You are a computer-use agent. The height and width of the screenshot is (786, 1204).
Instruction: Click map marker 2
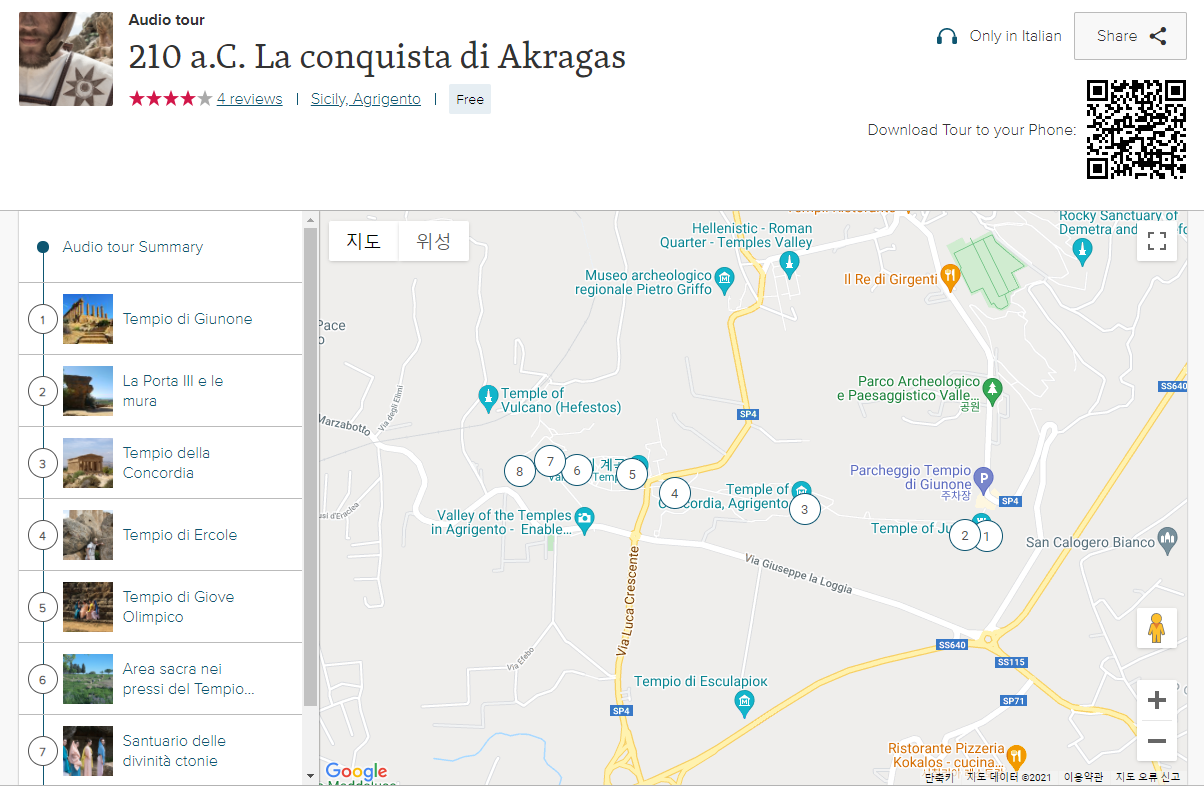[964, 535]
